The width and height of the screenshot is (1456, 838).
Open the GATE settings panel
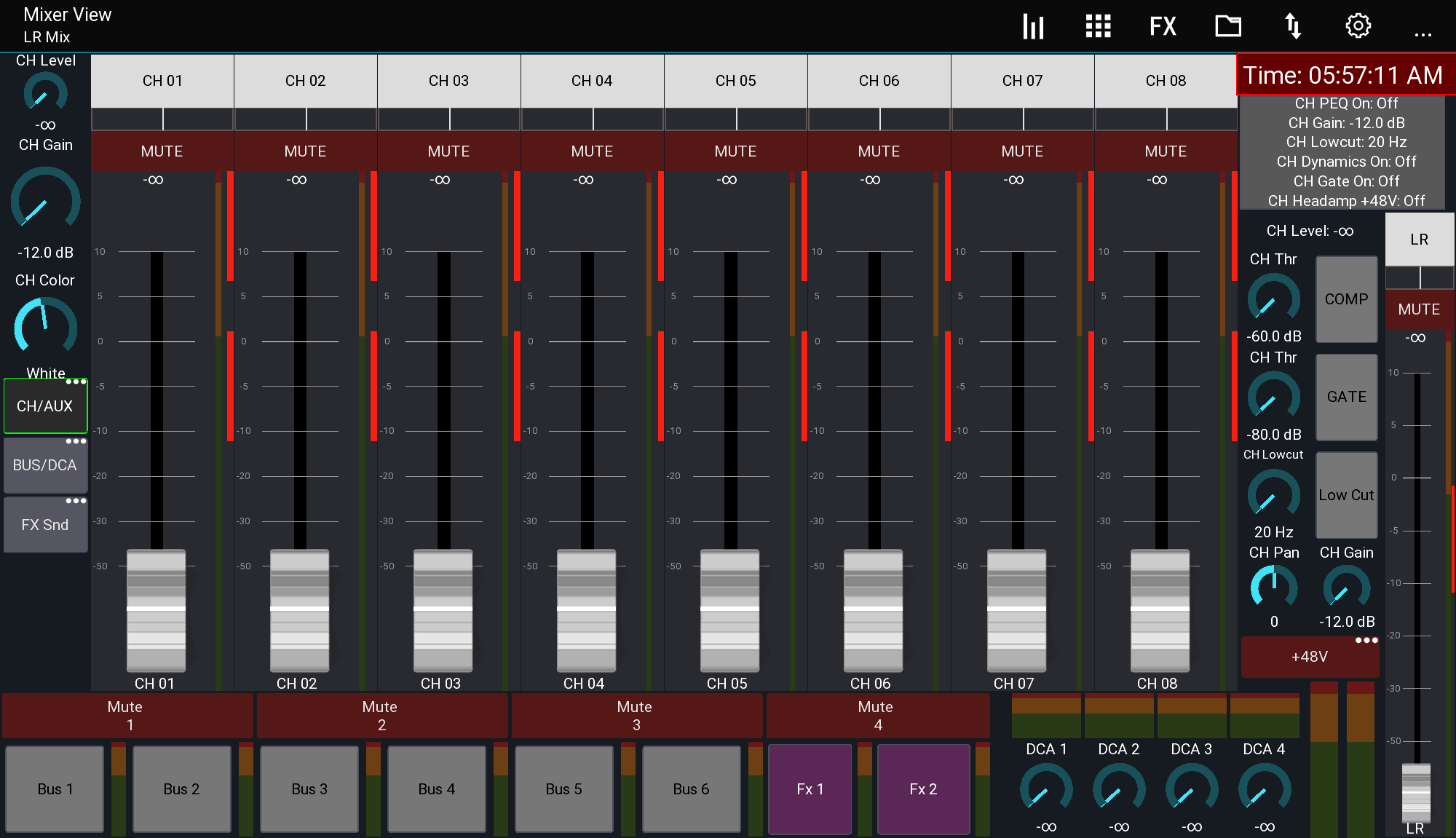pos(1346,397)
